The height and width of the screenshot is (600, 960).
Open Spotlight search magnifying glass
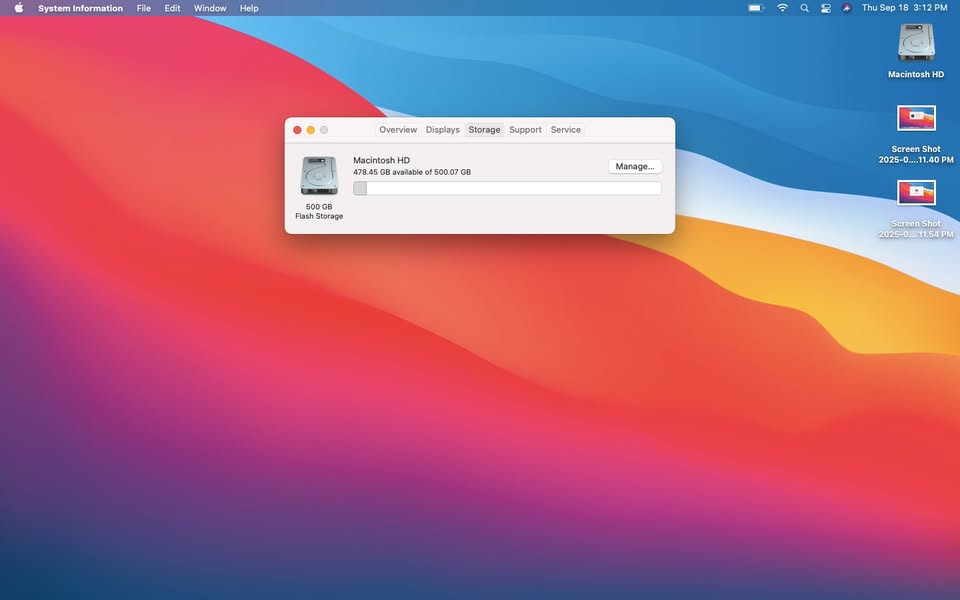tap(804, 8)
